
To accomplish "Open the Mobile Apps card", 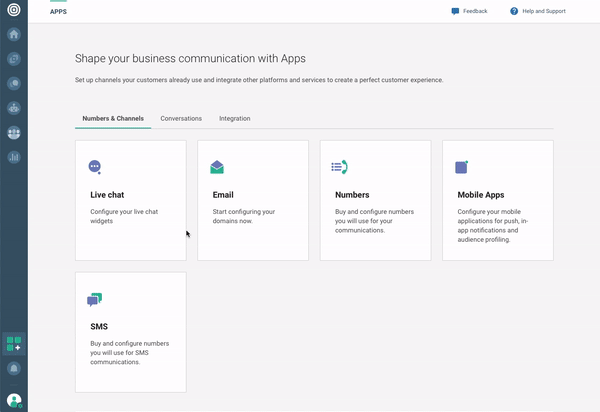I will [497, 200].
